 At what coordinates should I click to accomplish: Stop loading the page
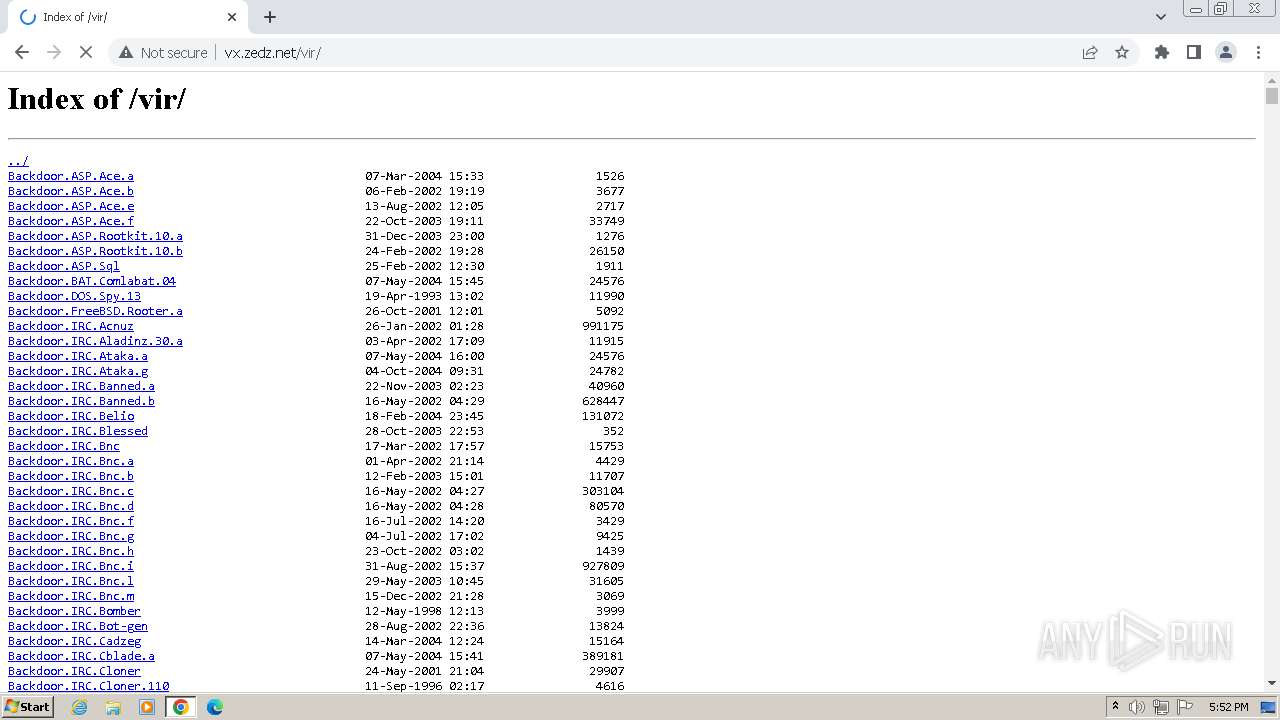86,52
